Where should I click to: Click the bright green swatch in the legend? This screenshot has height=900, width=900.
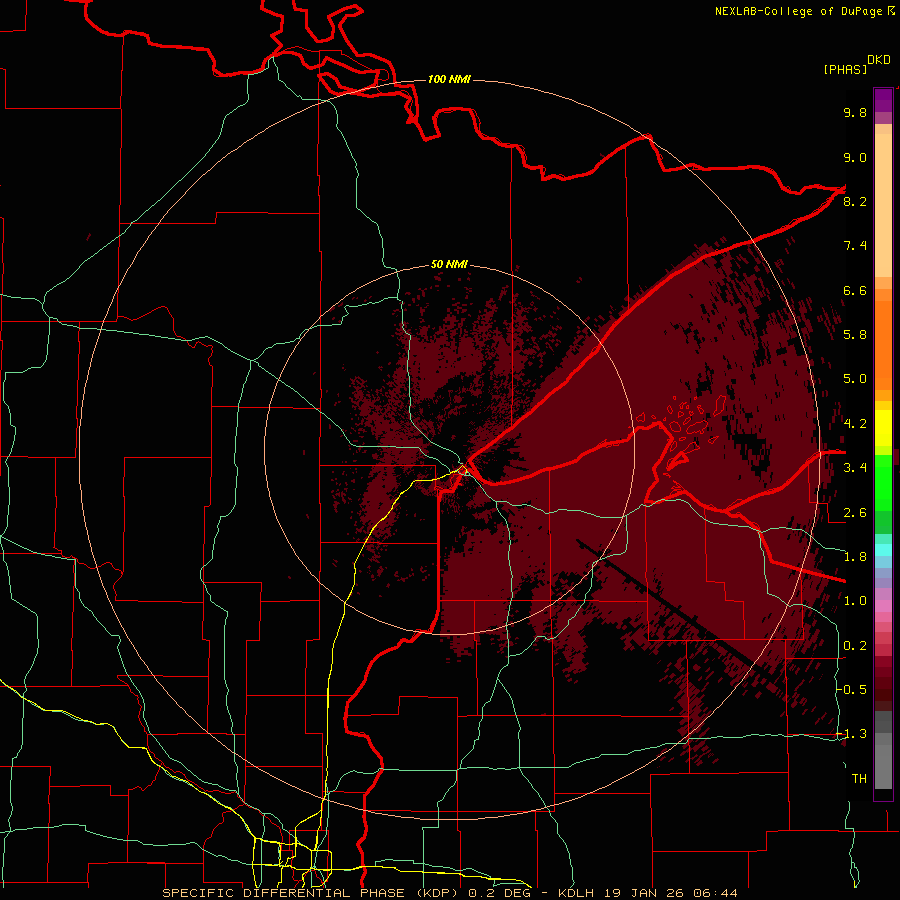point(883,482)
